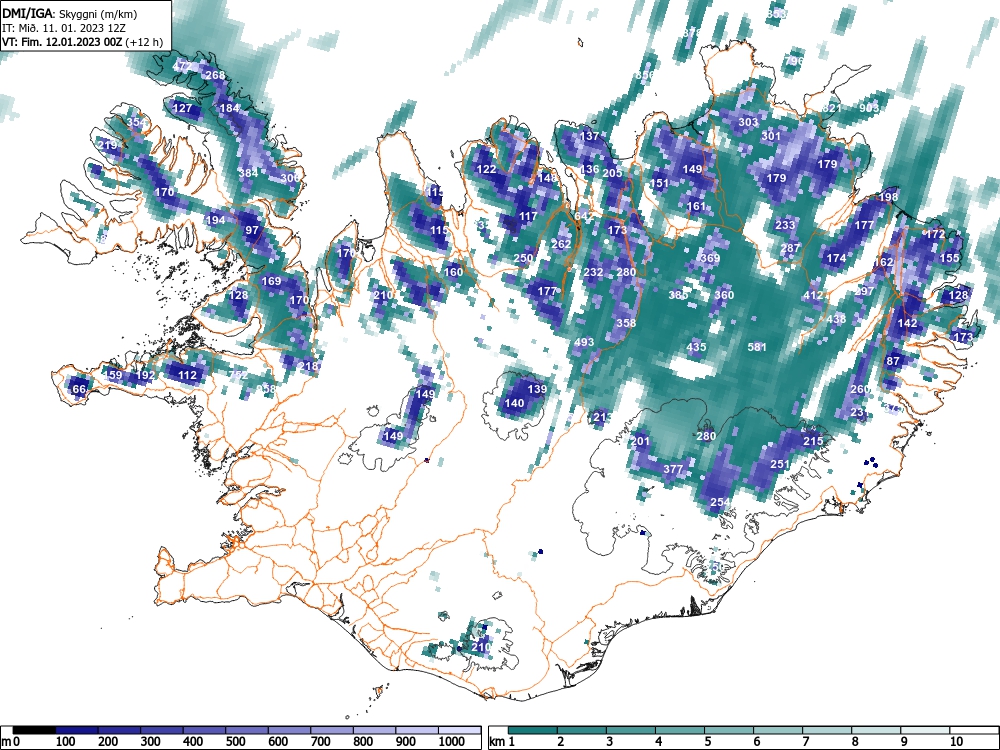Click visibility value 112 on the map
Screen dimensions: 1000x750
[188, 375]
